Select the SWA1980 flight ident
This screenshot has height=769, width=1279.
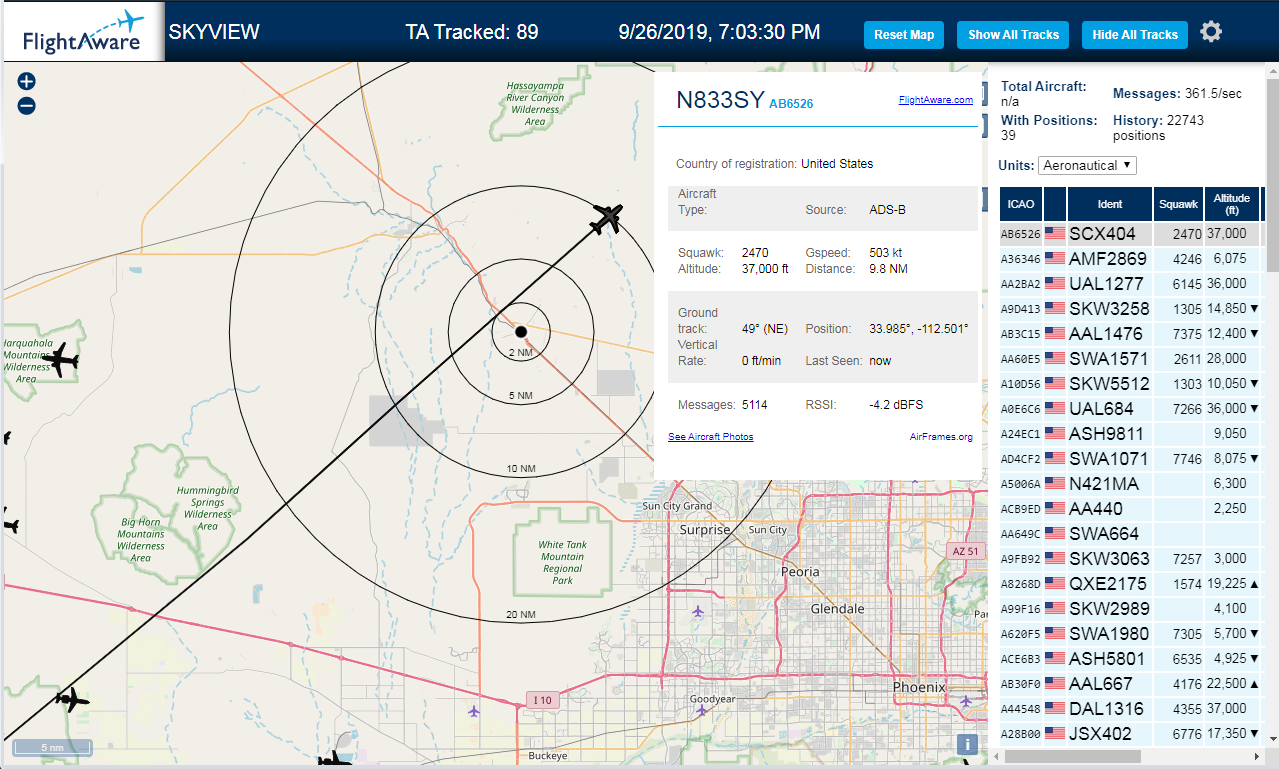(x=1109, y=633)
